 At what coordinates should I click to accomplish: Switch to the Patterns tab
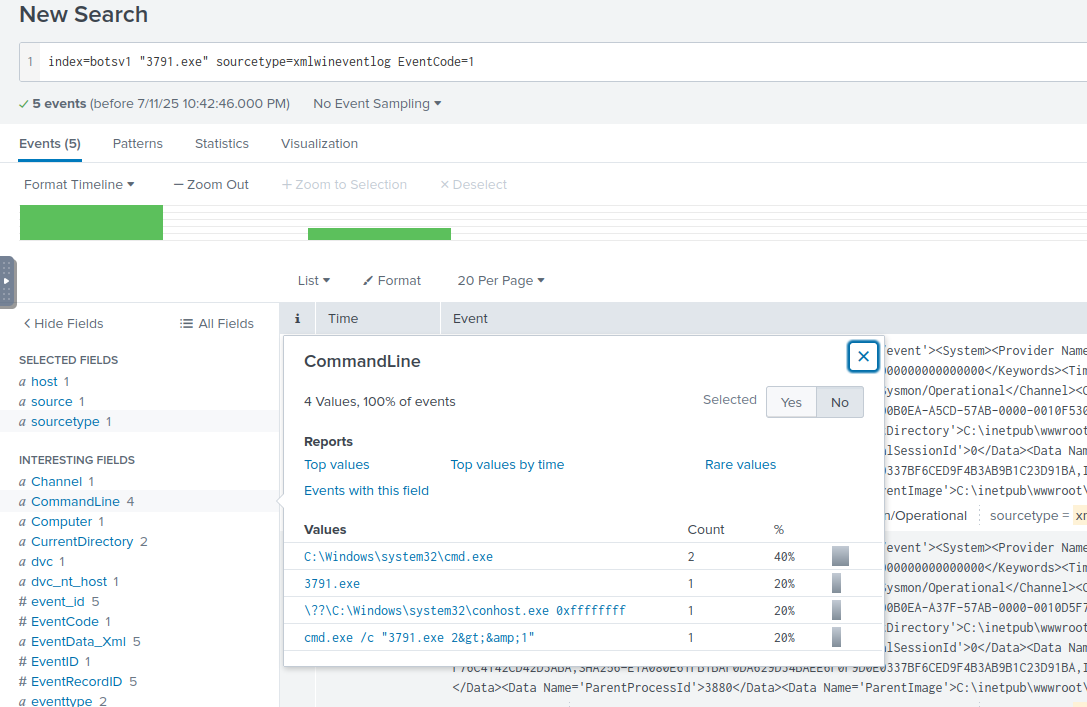click(x=138, y=143)
